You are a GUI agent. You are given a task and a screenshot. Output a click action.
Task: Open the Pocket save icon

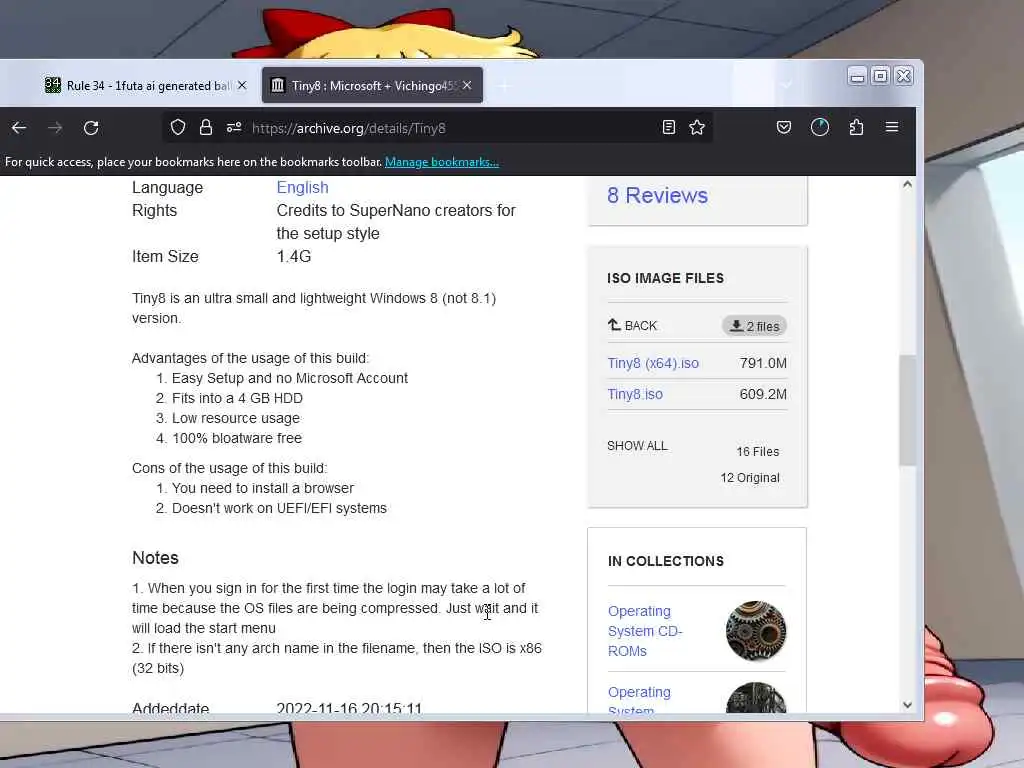[784, 127]
